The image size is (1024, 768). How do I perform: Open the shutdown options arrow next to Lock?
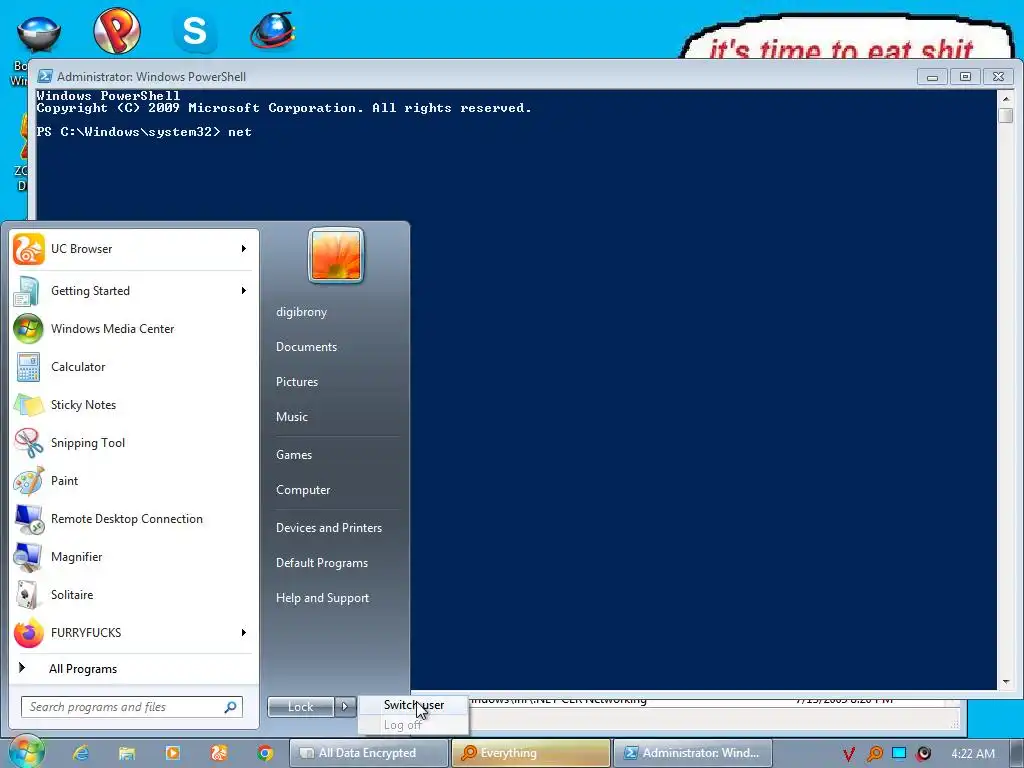pos(345,707)
